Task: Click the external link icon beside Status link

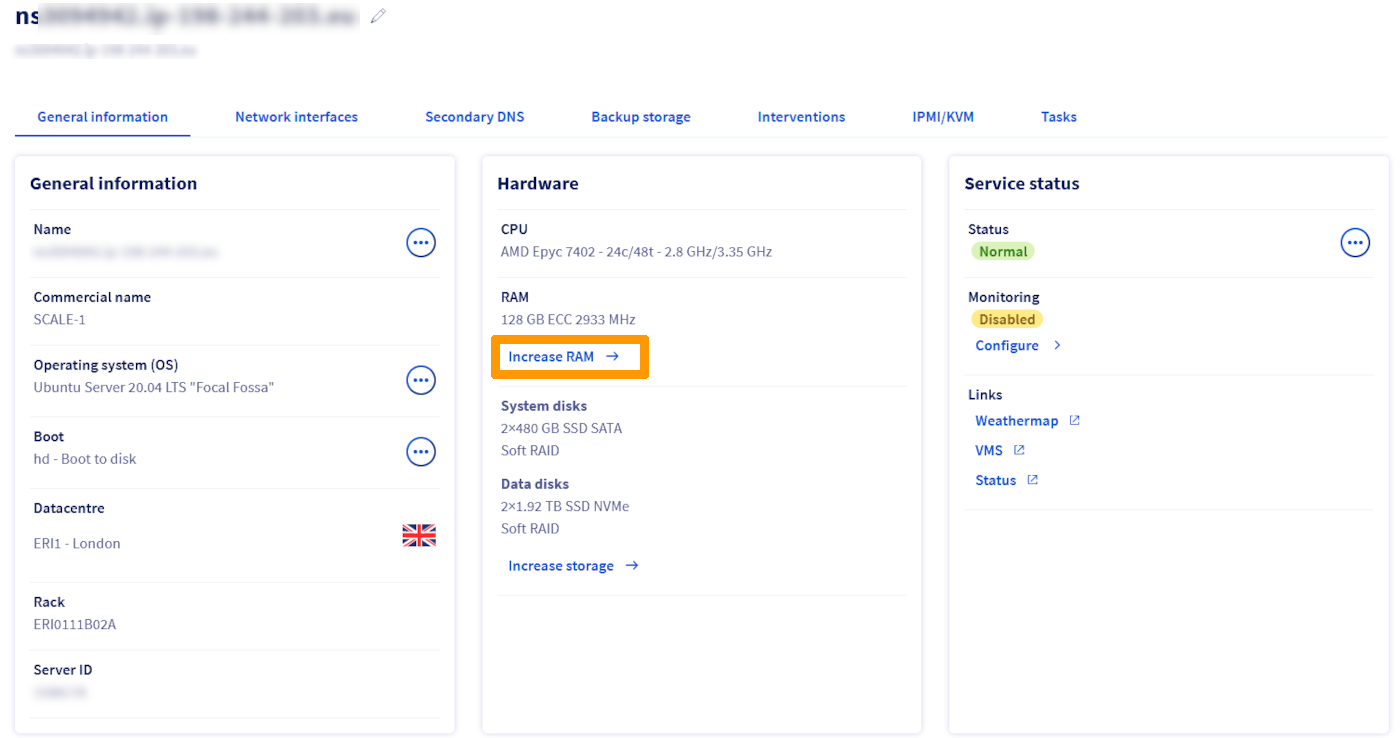Action: pyautogui.click(x=1033, y=481)
